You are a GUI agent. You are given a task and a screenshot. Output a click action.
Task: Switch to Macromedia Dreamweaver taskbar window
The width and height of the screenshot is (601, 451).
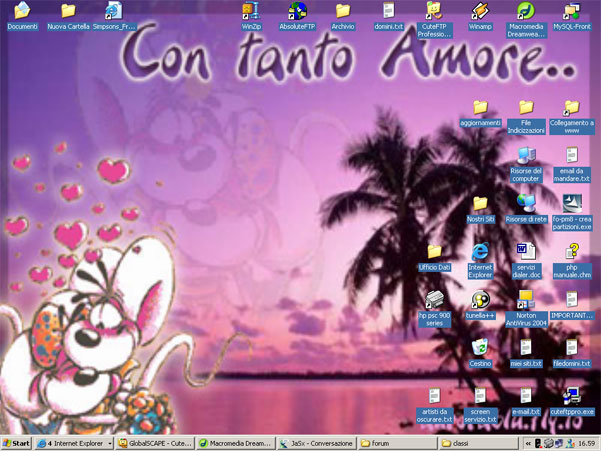(x=236, y=443)
